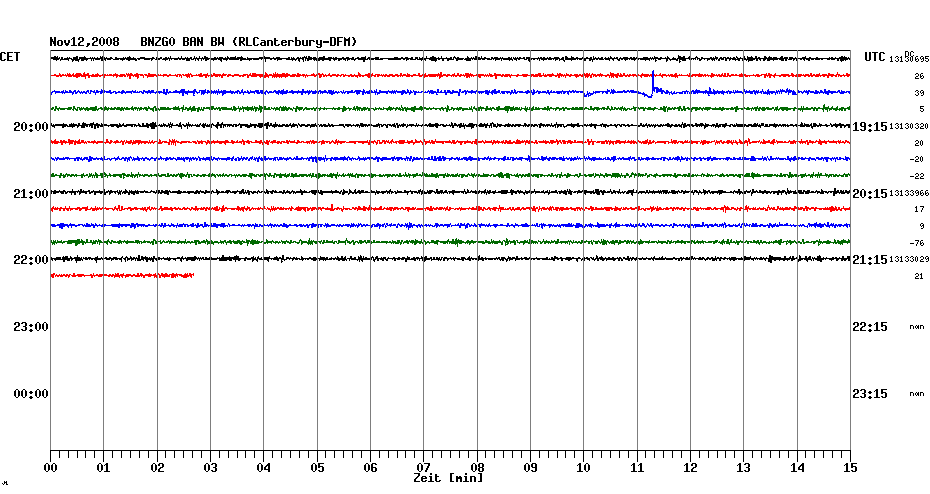Screen dimensions: 930x494
Task: Click the 22:00 CET time label
Action: [x=31, y=260]
